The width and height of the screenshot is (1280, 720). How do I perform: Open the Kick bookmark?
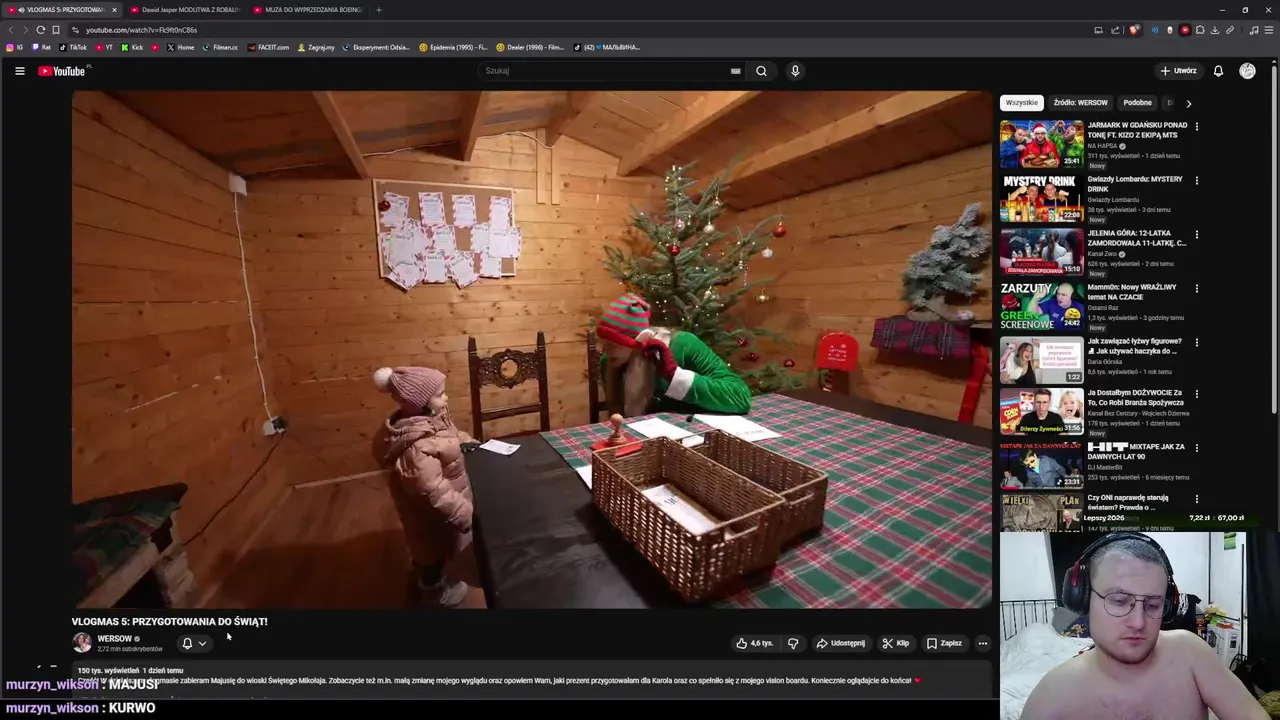[x=133, y=47]
